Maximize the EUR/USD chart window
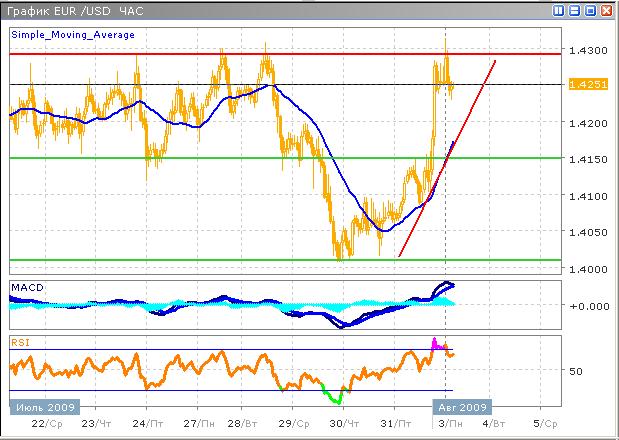619x440 pixels. coord(590,10)
